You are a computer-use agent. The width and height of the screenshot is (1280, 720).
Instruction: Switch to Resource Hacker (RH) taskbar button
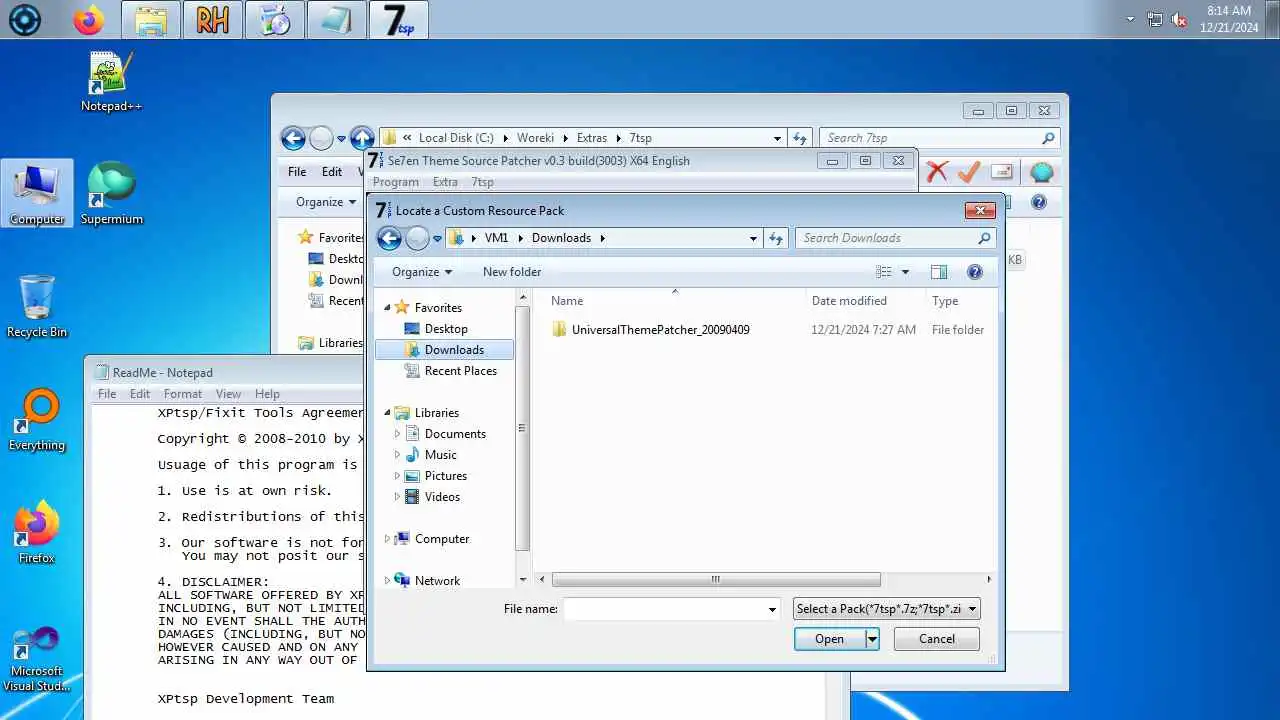[x=212, y=20]
